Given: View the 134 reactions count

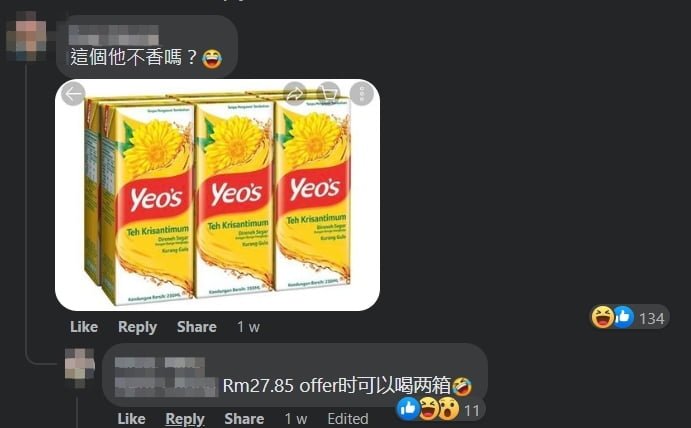Looking at the screenshot, I should (x=651, y=318).
